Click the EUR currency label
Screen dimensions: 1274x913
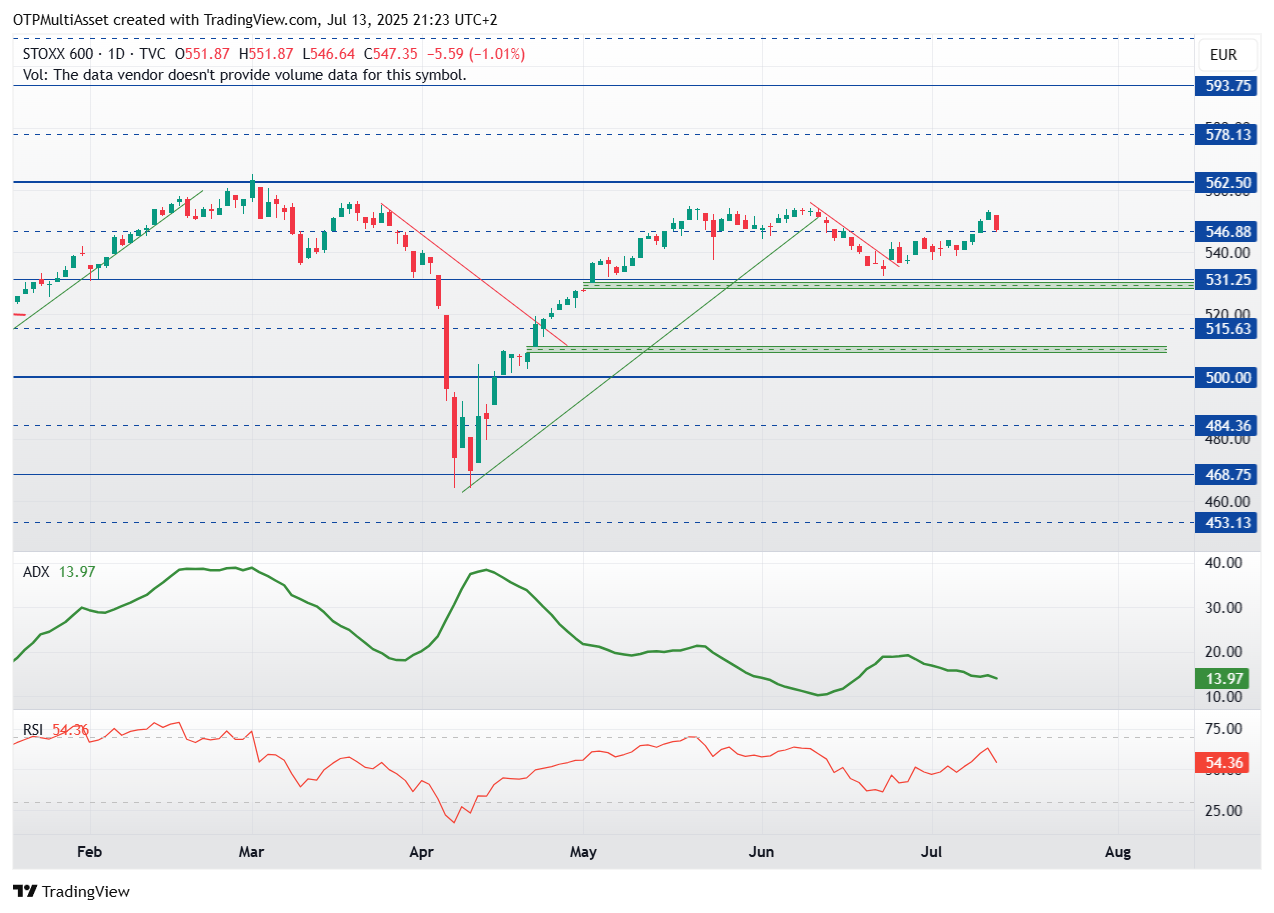click(1223, 55)
